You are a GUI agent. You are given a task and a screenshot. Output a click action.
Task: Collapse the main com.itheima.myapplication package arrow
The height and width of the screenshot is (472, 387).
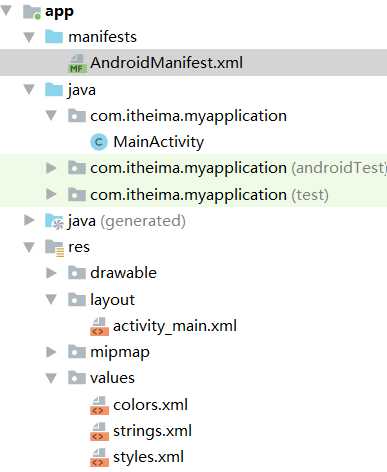click(51, 116)
